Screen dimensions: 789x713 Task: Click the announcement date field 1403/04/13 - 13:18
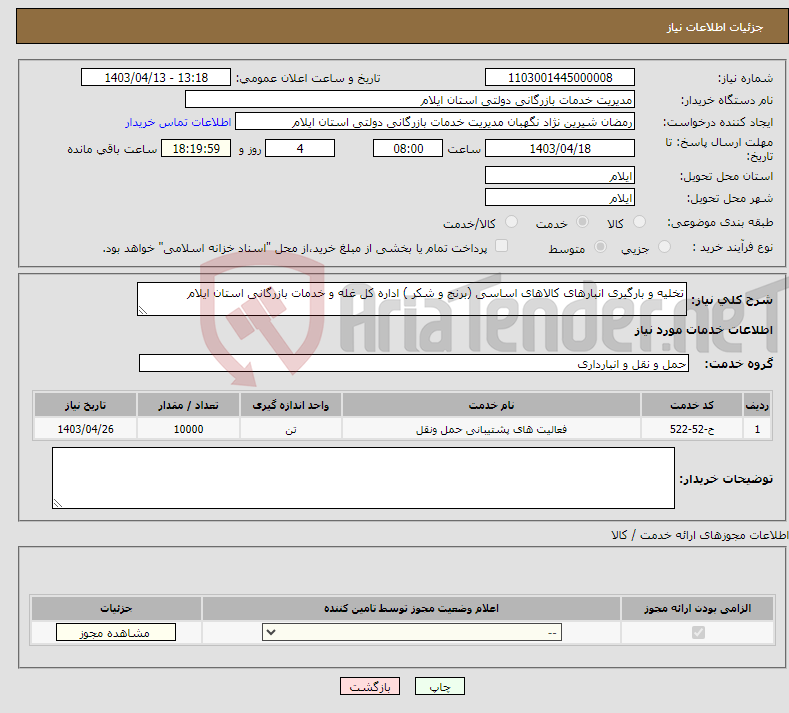156,77
